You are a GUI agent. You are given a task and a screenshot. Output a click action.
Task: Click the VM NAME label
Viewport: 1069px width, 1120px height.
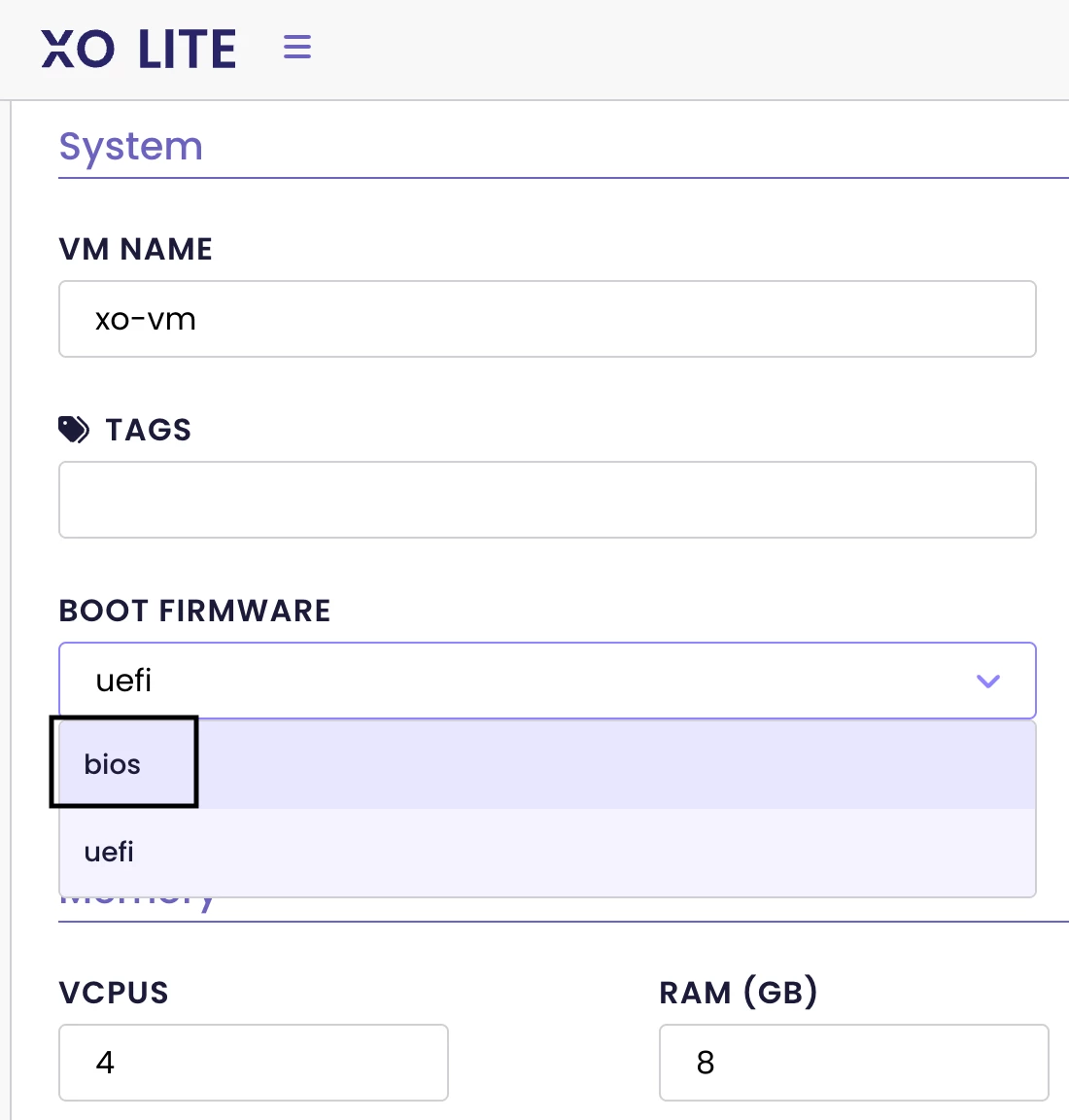click(136, 249)
